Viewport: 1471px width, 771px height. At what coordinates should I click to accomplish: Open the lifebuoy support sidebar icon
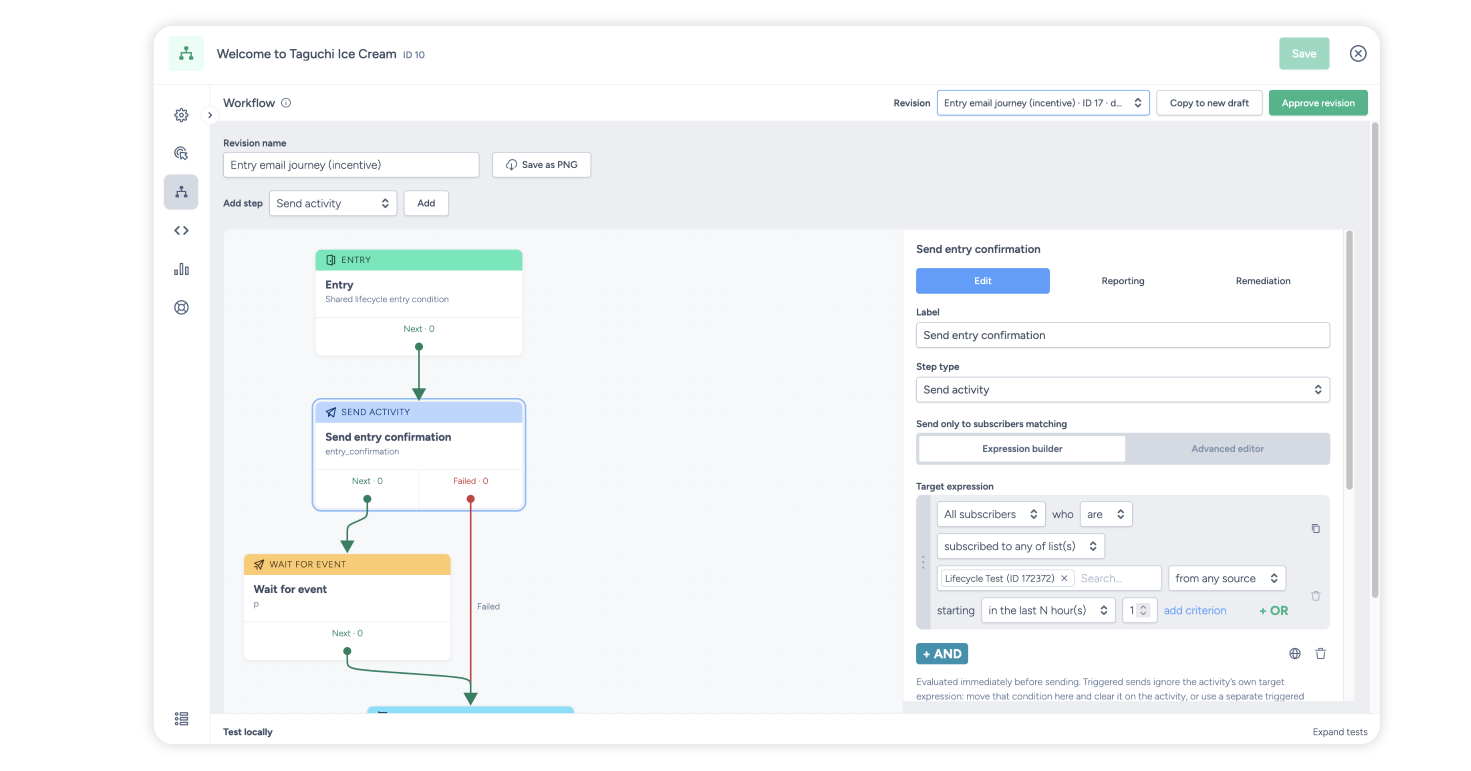click(x=181, y=307)
